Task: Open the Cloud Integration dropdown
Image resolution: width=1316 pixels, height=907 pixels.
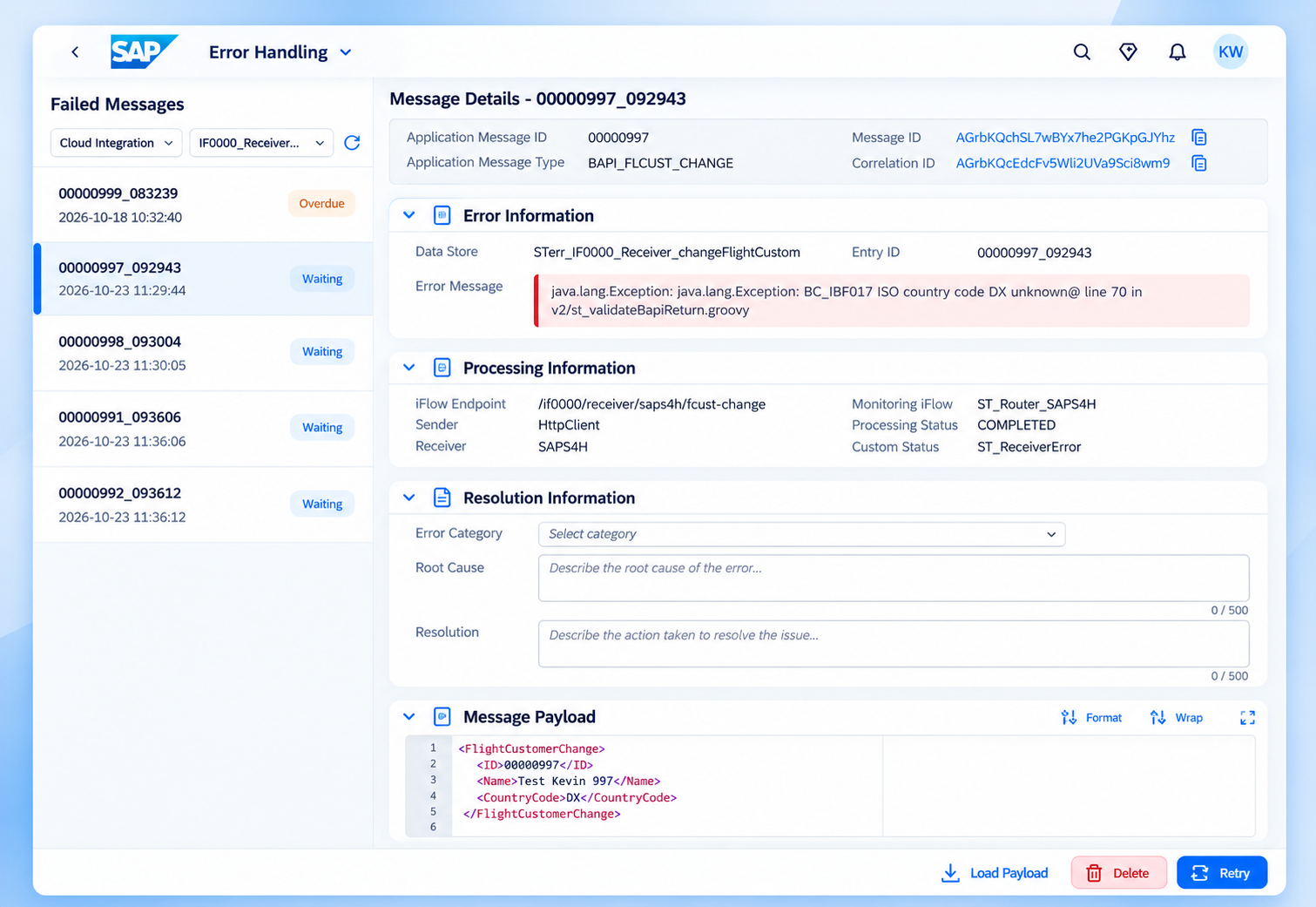Action: pyautogui.click(x=116, y=143)
